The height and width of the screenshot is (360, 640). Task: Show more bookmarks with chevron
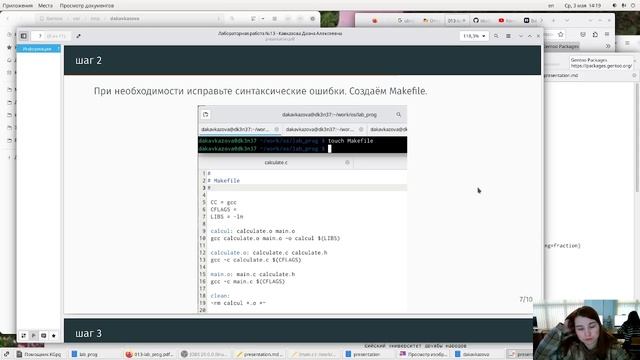[x=608, y=46]
